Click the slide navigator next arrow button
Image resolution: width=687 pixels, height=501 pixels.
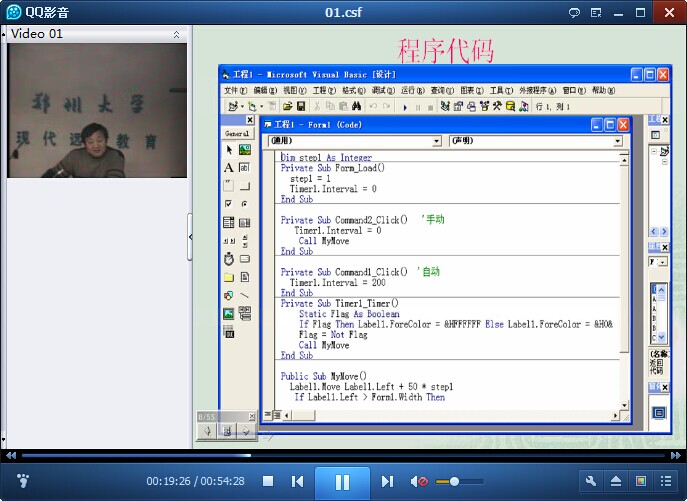tap(246, 431)
